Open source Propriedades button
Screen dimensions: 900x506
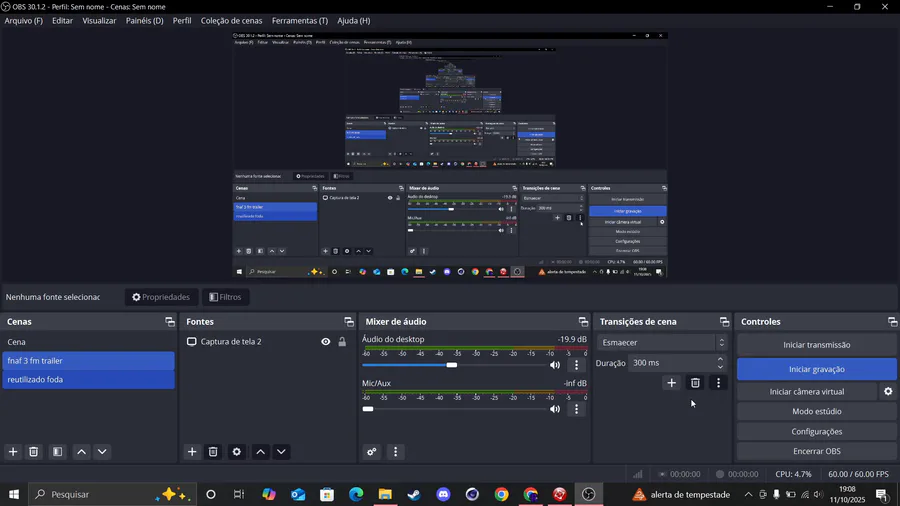tap(161, 297)
